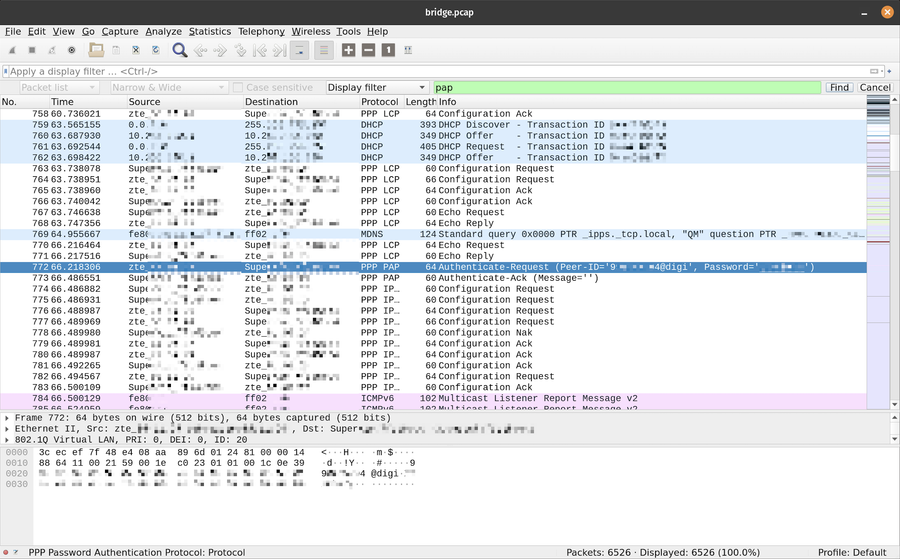Screen dimensions: 900x559
Task: Open the Go menu
Action: tap(88, 32)
